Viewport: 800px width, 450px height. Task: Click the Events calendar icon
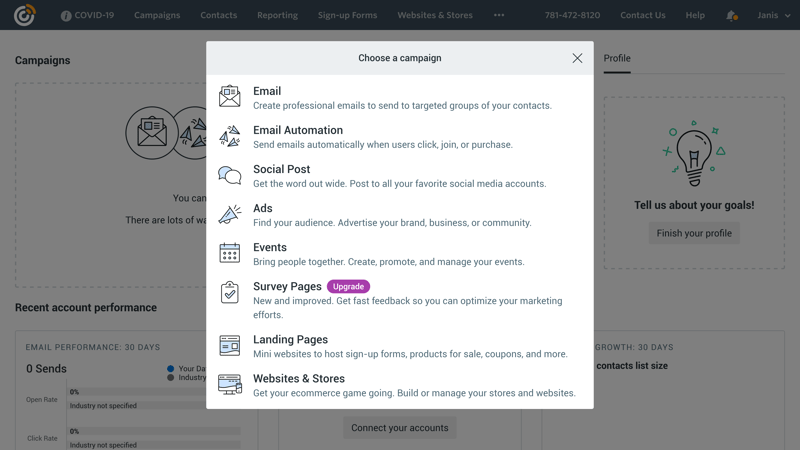pos(230,254)
